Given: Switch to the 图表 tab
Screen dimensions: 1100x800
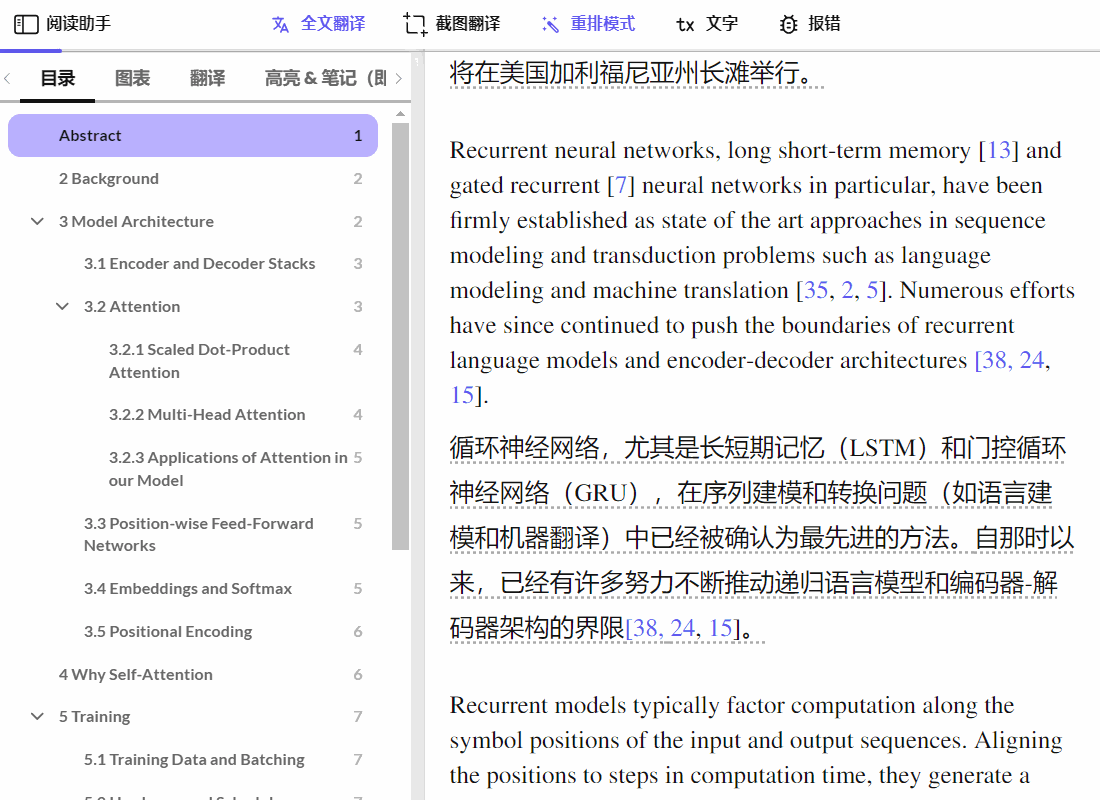Looking at the screenshot, I should [132, 78].
